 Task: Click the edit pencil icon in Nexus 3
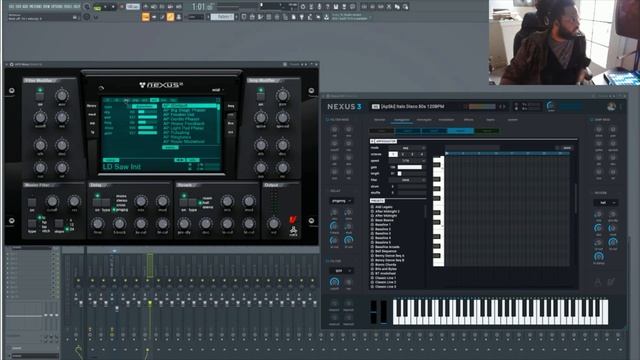(611, 282)
